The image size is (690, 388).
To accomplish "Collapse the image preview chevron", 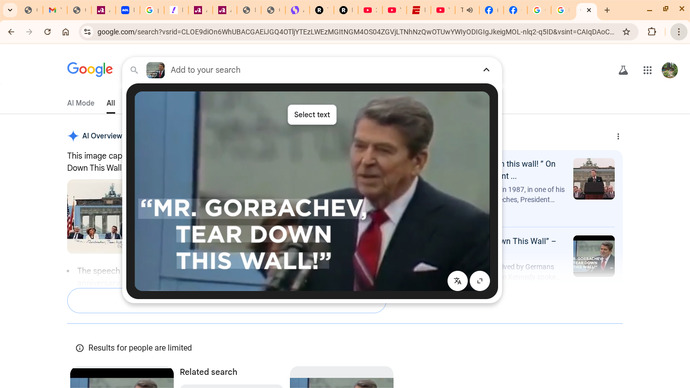I will pyautogui.click(x=486, y=70).
